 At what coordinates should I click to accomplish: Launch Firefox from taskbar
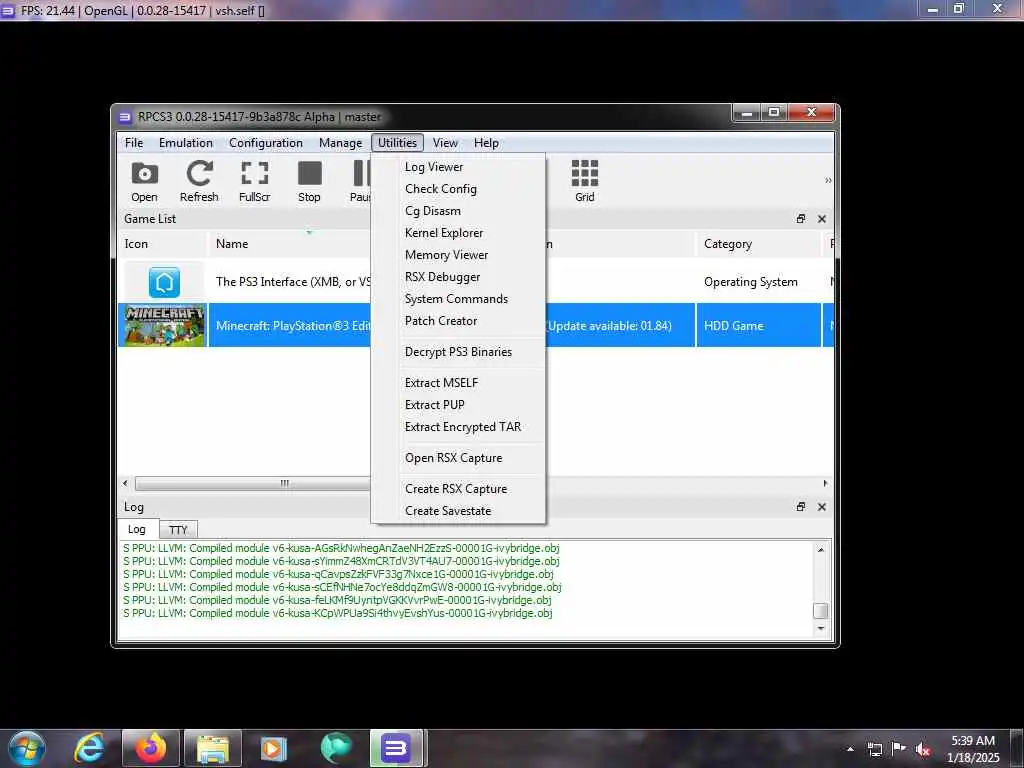click(151, 748)
